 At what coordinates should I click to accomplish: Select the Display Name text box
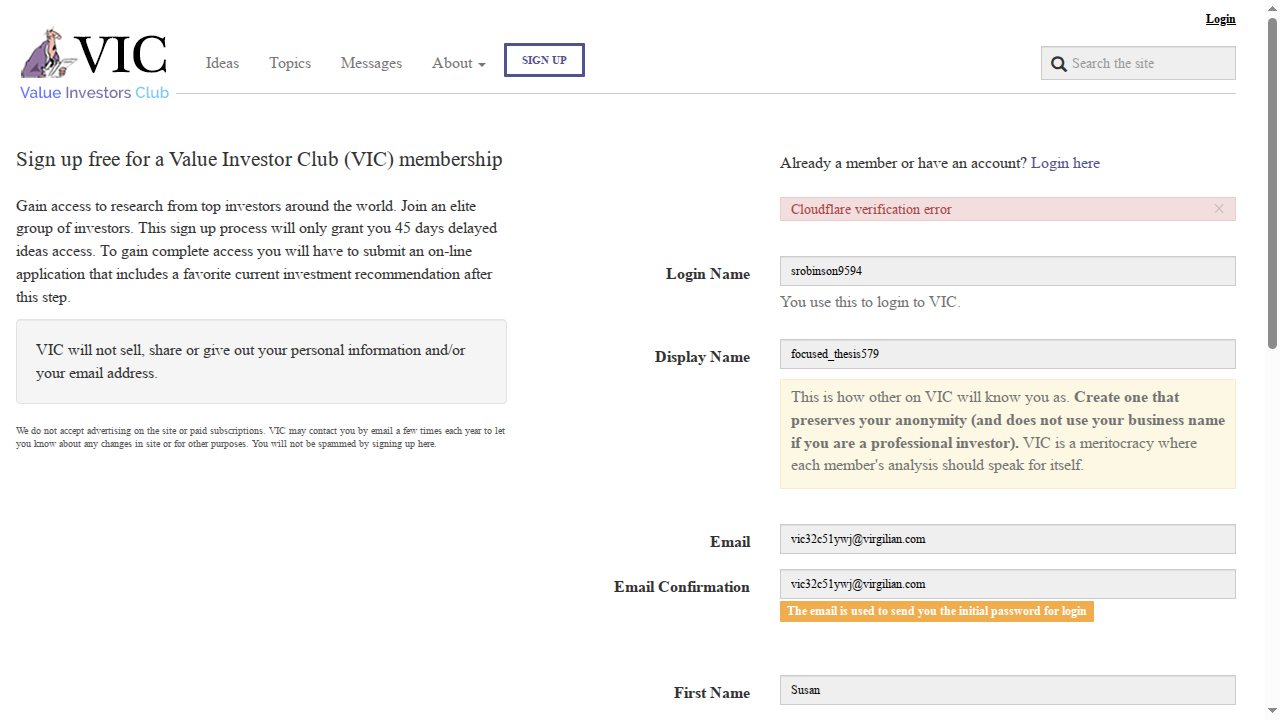1007,354
